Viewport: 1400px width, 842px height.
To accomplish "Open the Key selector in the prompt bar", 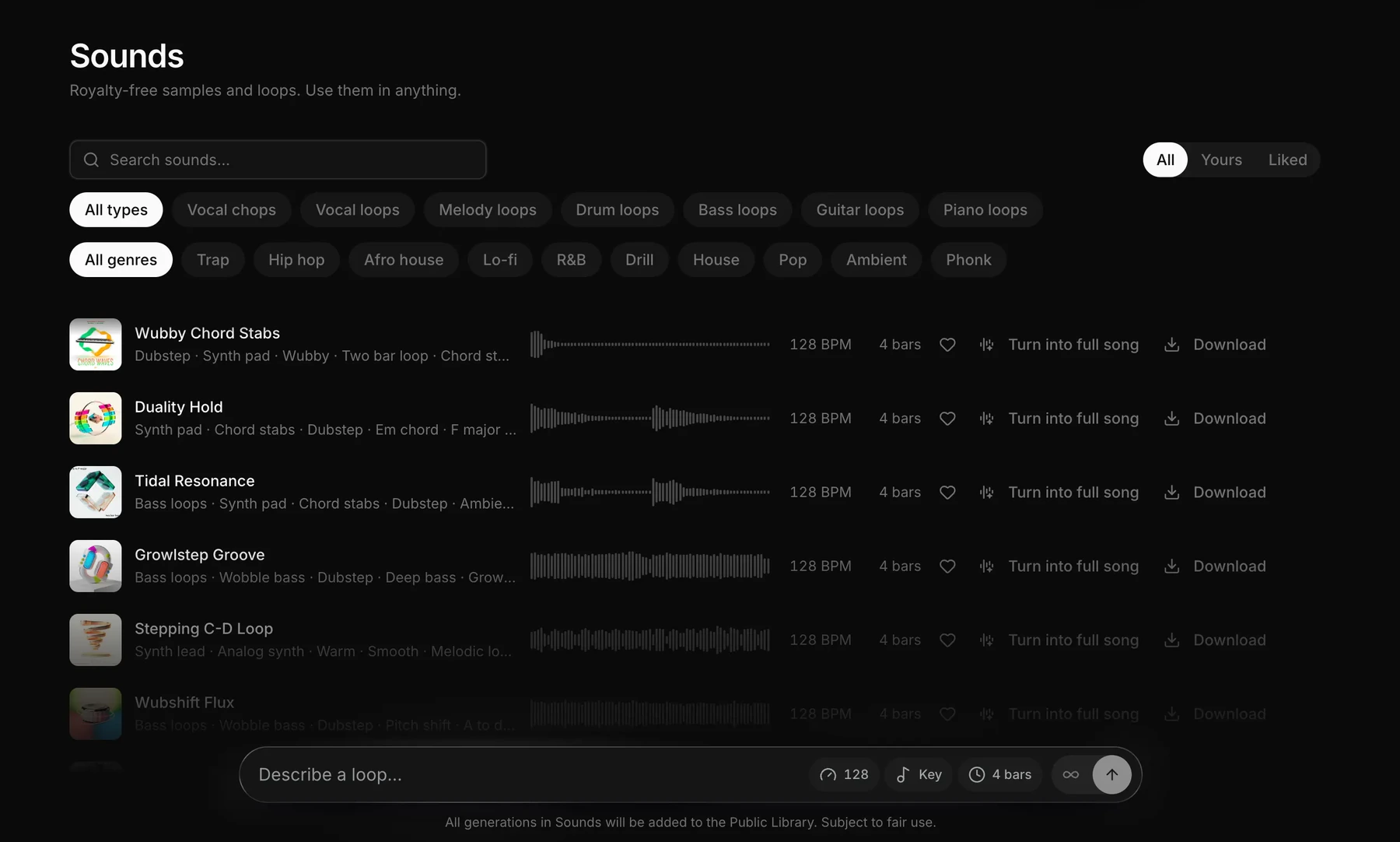I will [919, 775].
